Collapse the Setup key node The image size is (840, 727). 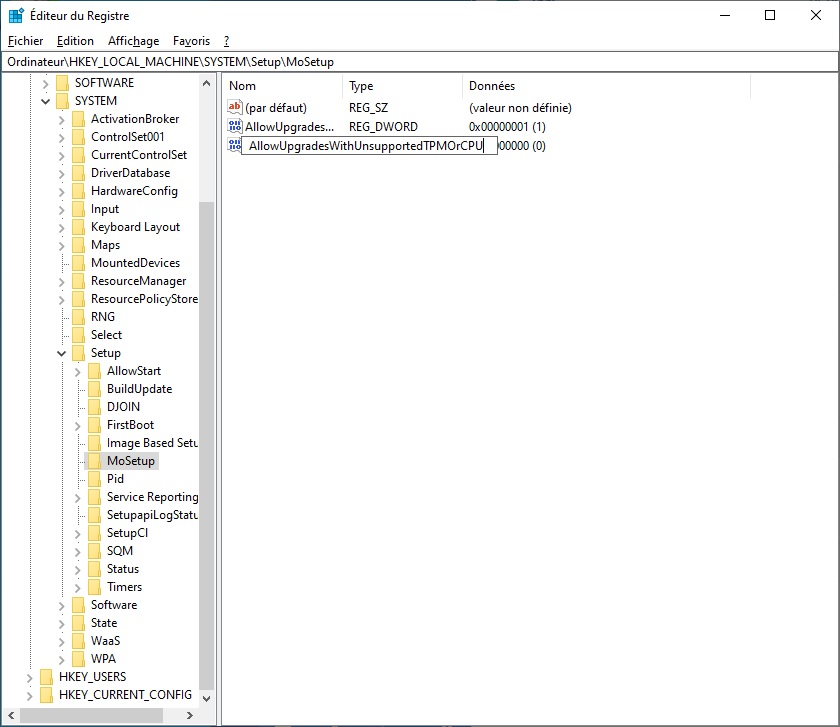tap(62, 353)
